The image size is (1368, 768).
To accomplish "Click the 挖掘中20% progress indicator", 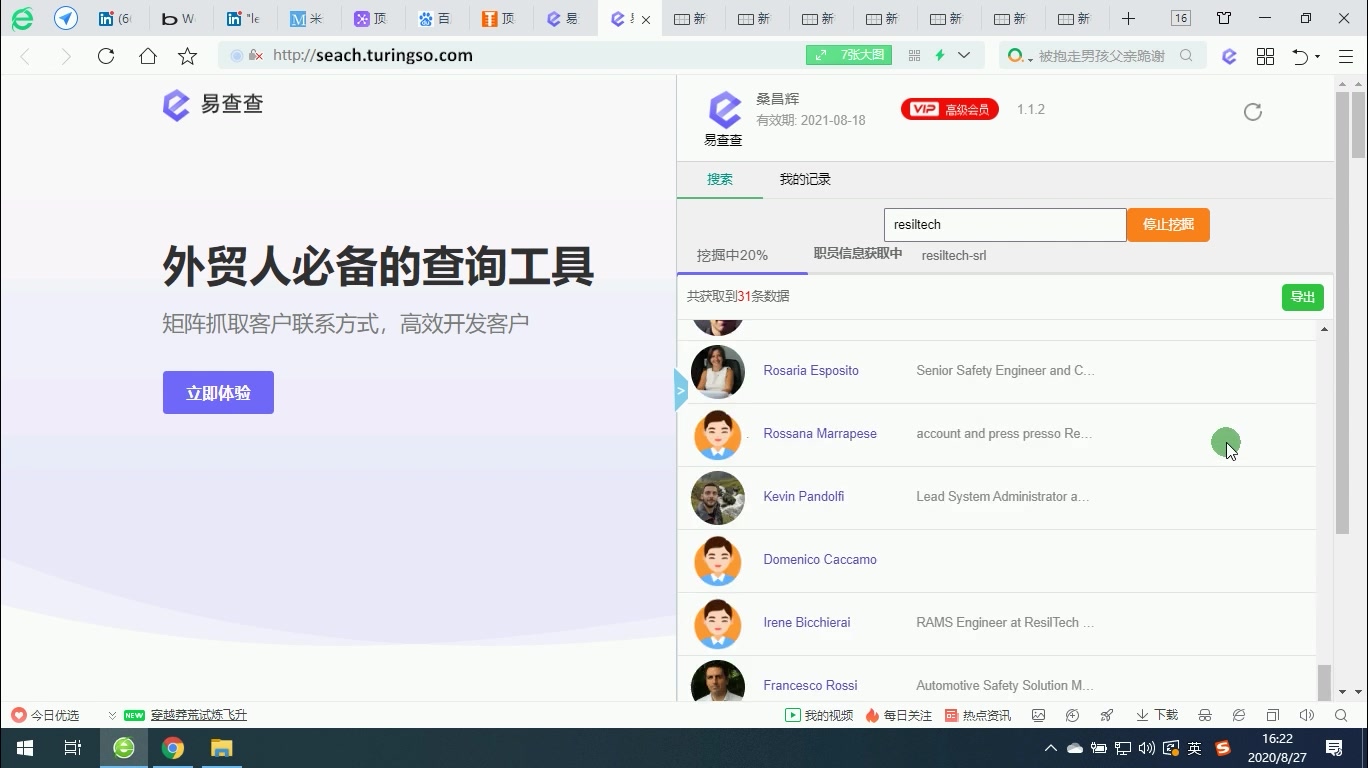I will [732, 256].
